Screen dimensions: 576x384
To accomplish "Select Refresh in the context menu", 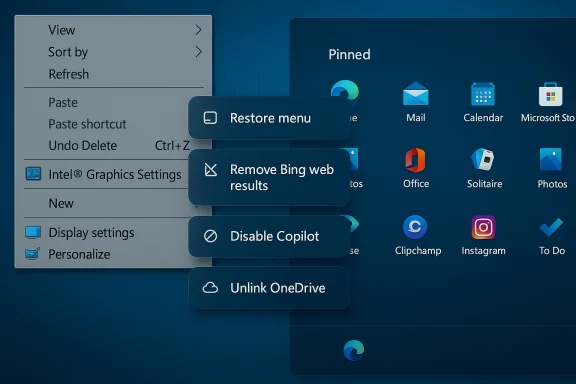I will (113, 74).
